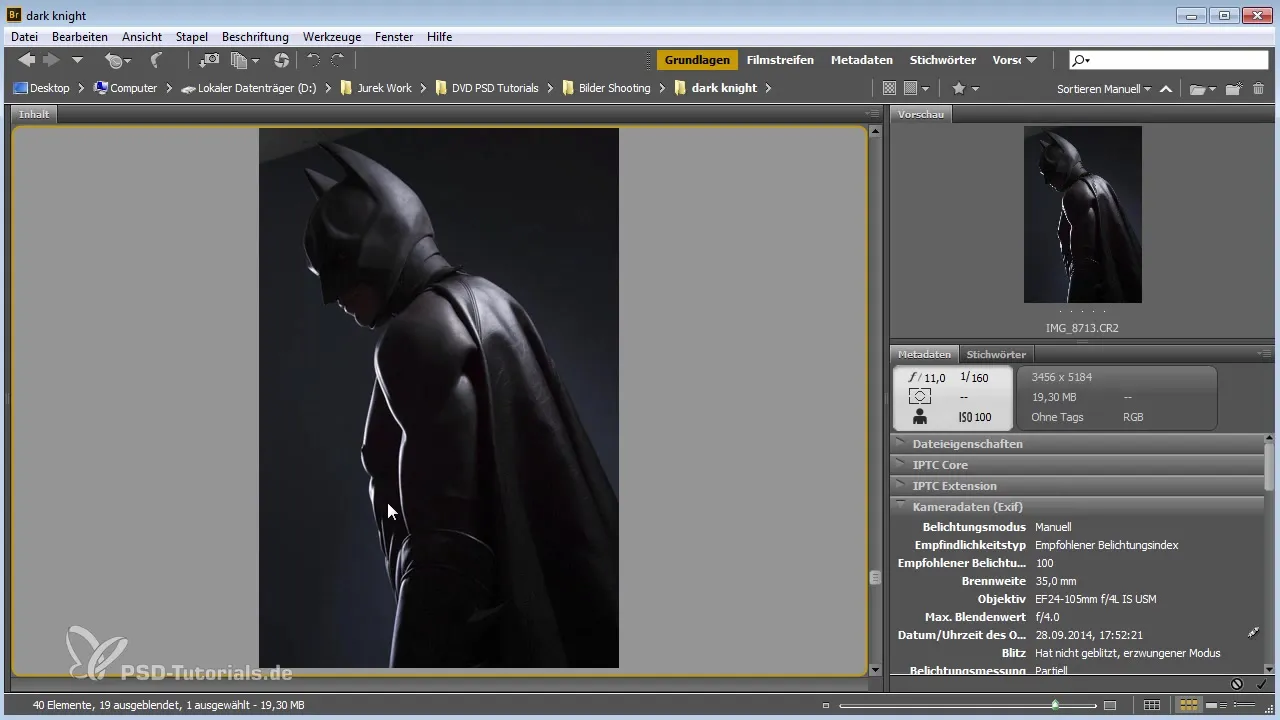Lock the thumbnail grid icon

pos(1152,706)
